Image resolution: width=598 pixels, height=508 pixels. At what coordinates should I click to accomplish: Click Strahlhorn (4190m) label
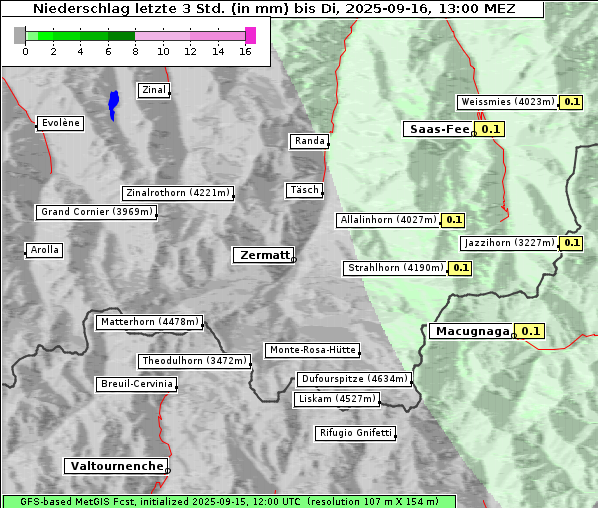click(396, 268)
